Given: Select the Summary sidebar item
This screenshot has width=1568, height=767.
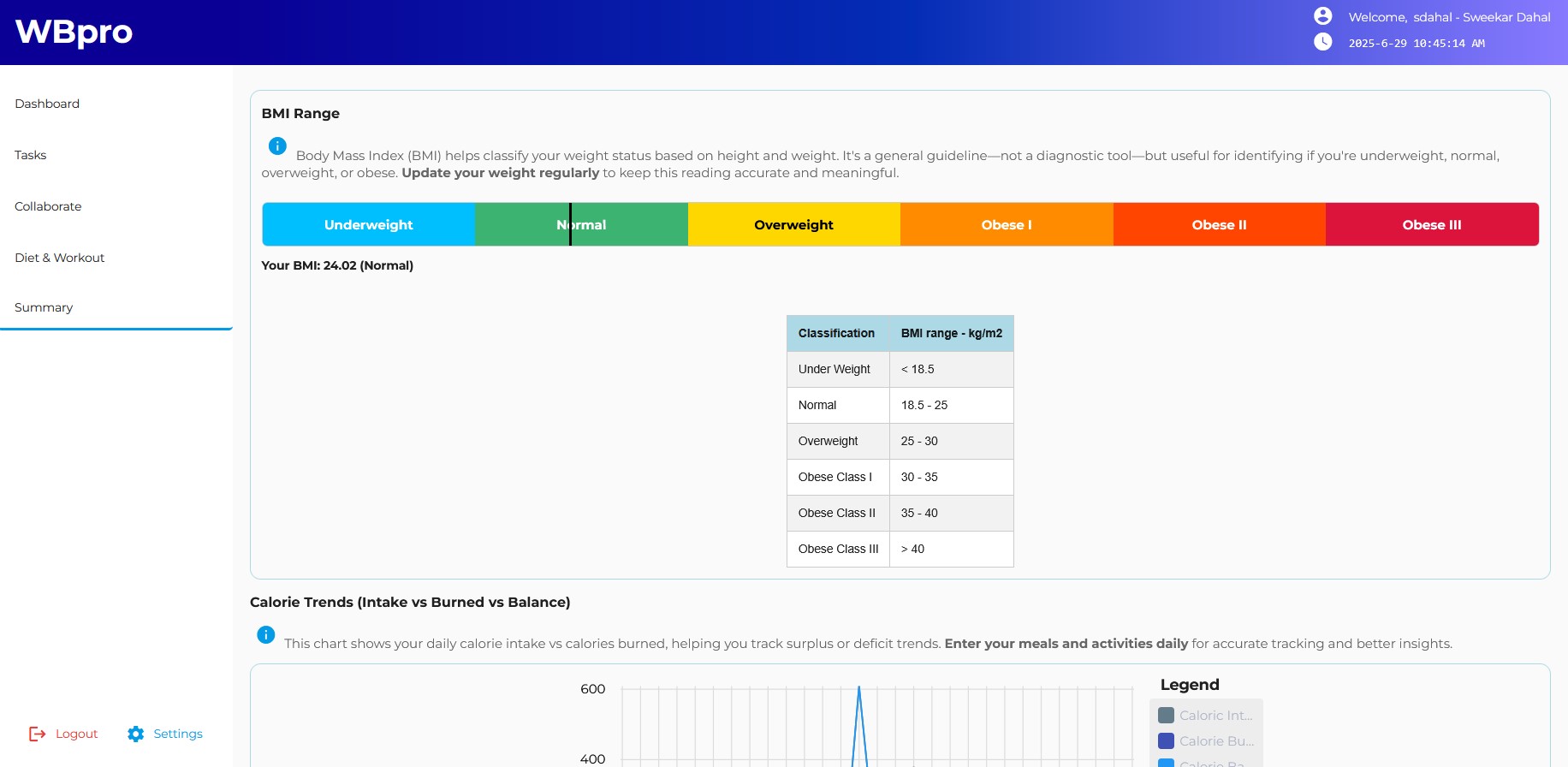Looking at the screenshot, I should [44, 307].
